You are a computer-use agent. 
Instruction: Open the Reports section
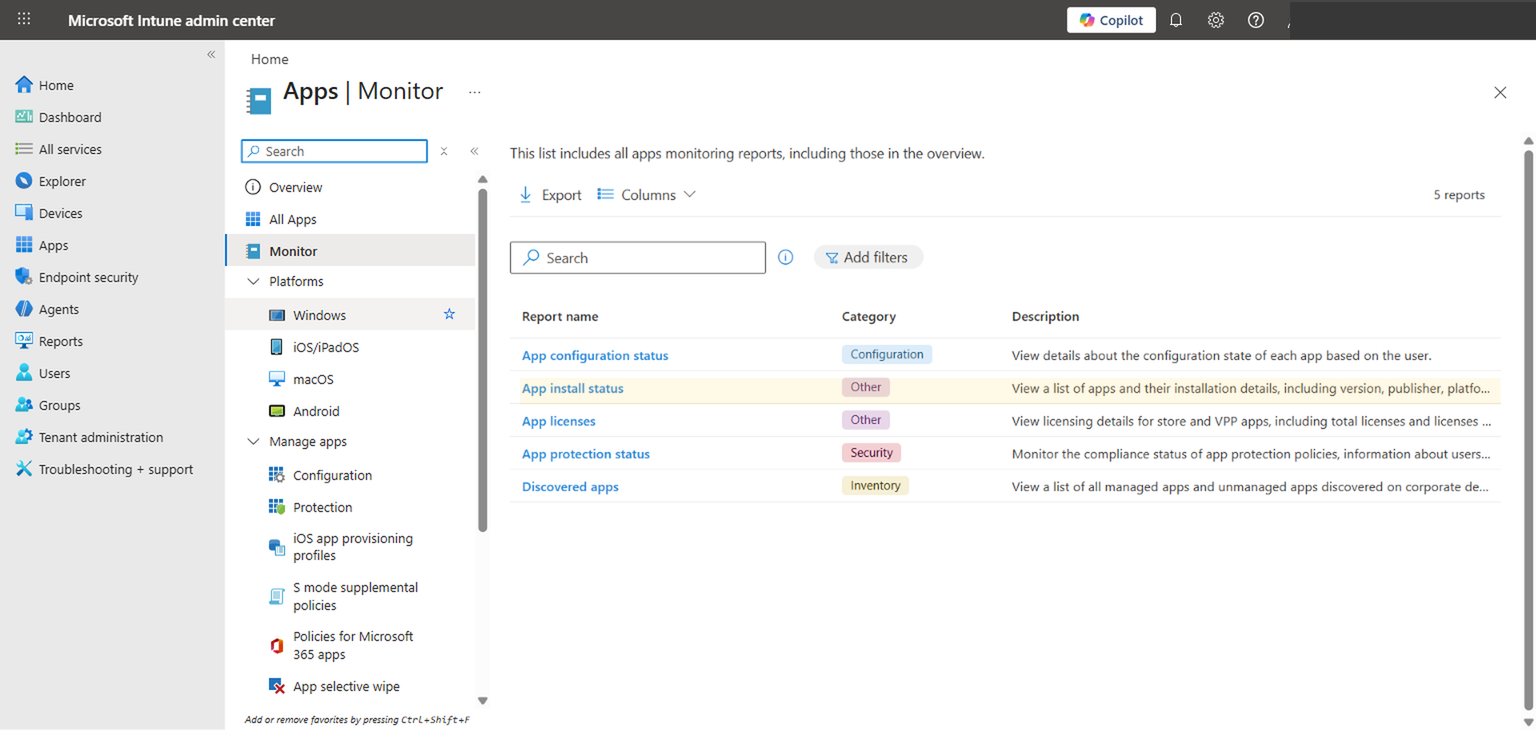click(61, 340)
